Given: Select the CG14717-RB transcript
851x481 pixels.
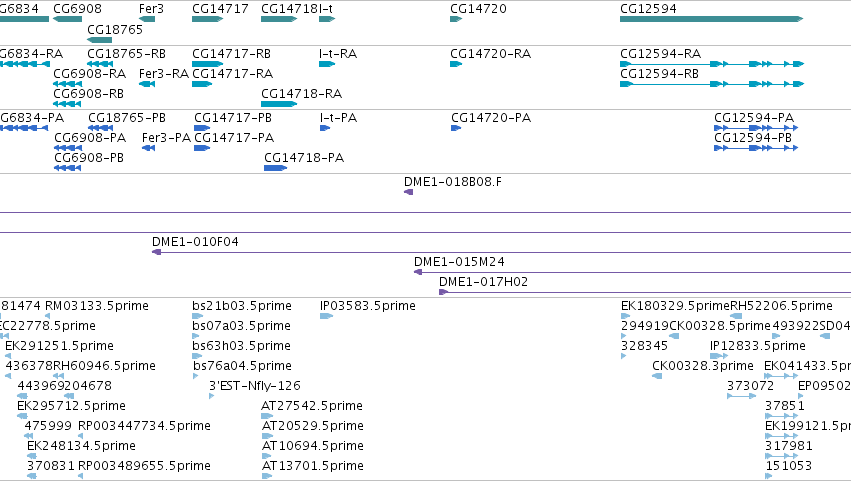Looking at the screenshot, I should point(207,64).
